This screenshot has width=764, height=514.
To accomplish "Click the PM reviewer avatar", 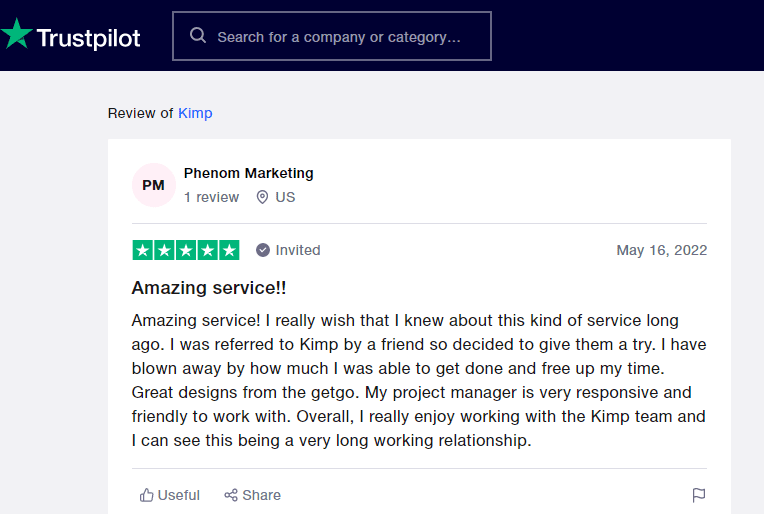I will (x=153, y=185).
